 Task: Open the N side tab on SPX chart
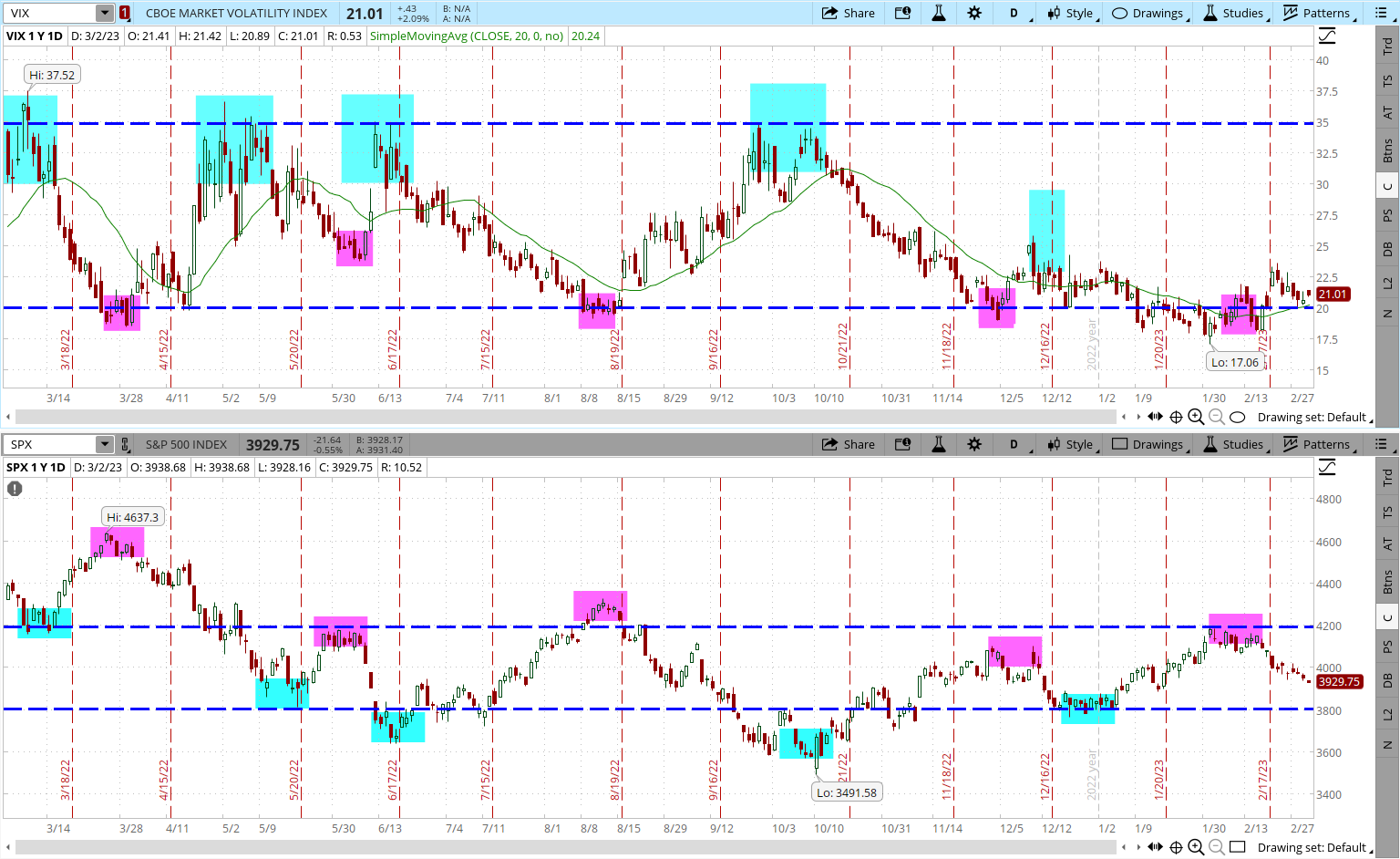pyautogui.click(x=1387, y=745)
